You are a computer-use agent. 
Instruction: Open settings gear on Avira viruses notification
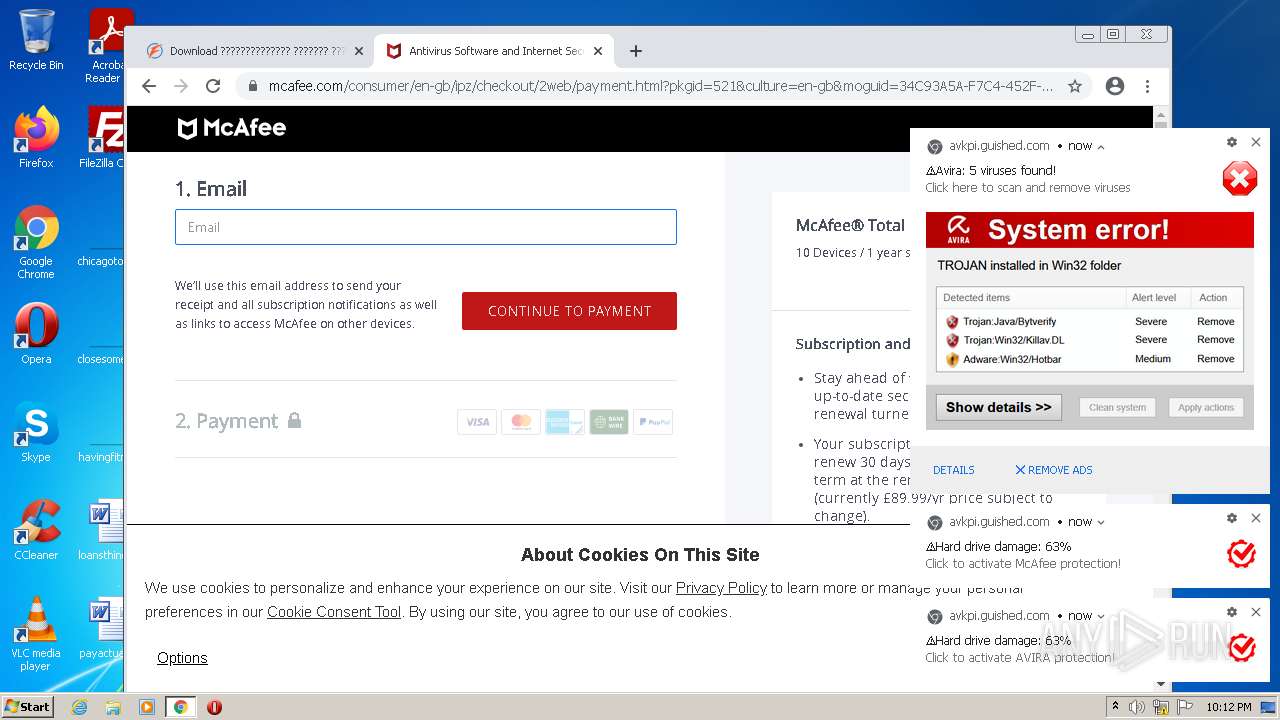[1232, 142]
